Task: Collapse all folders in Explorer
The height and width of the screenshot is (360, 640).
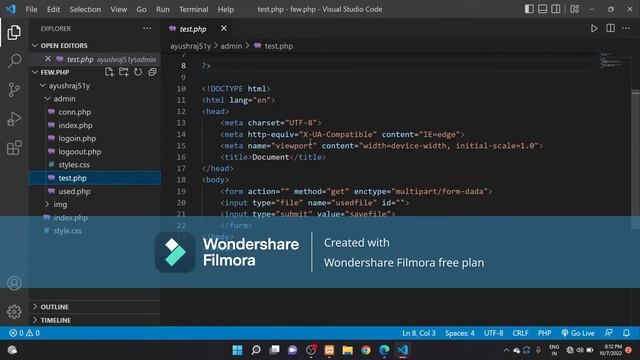Action: click(x=152, y=72)
